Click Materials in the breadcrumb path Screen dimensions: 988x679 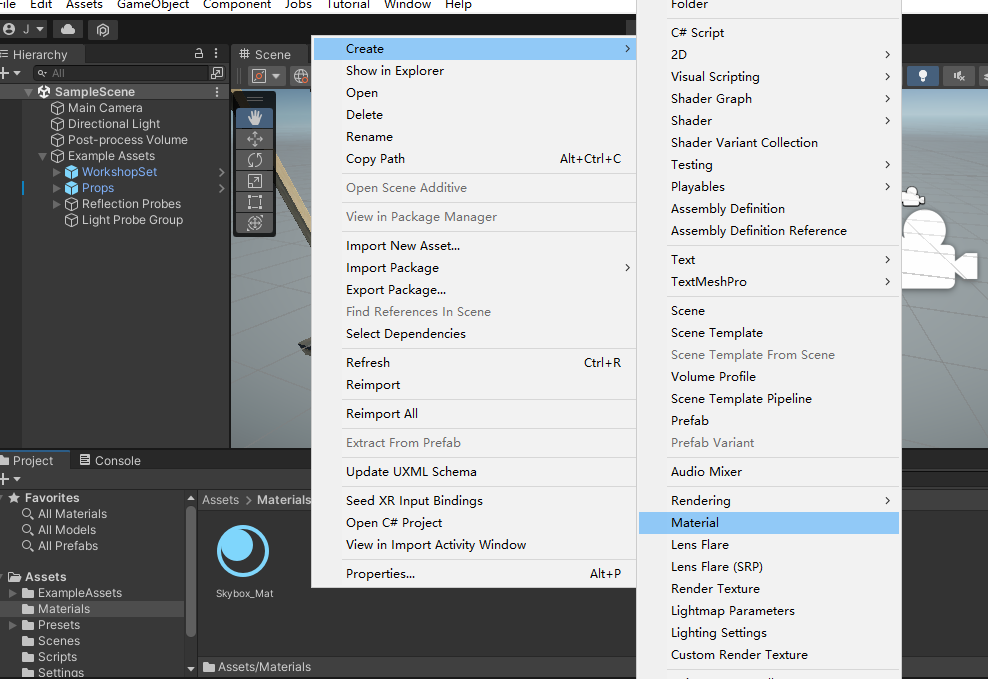coord(284,500)
